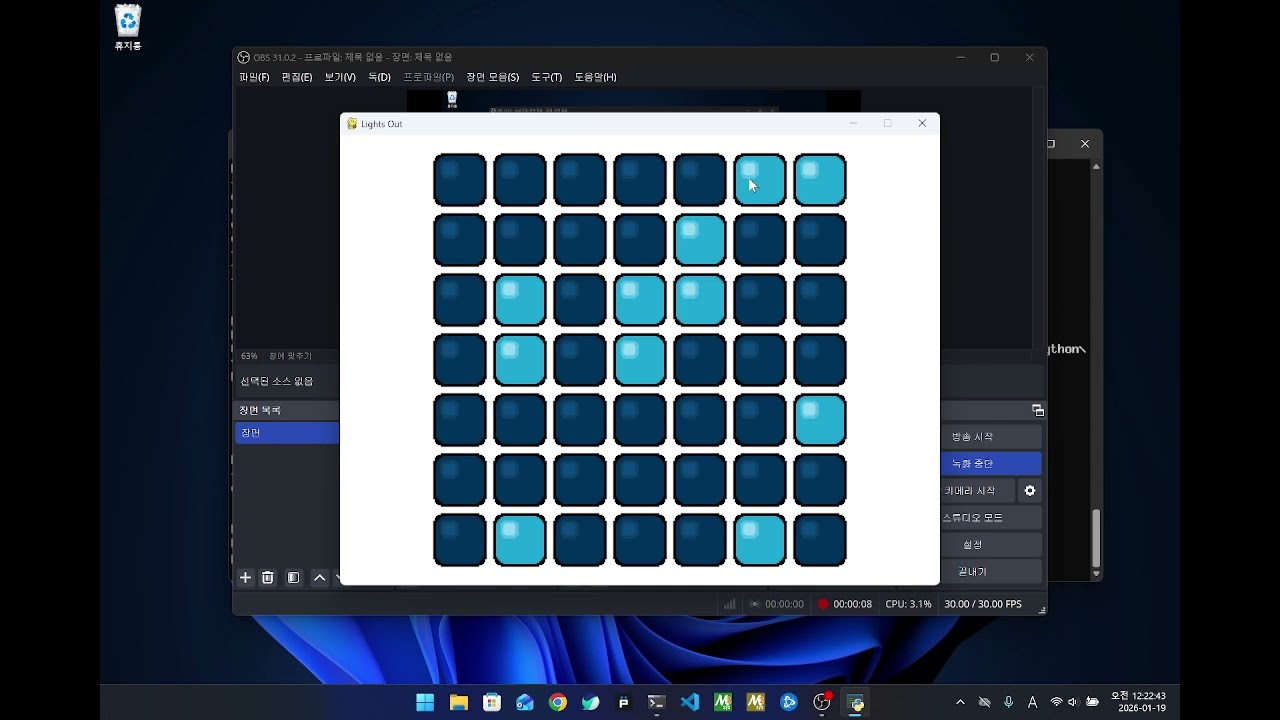Open File Explorer from the taskbar

click(459, 702)
